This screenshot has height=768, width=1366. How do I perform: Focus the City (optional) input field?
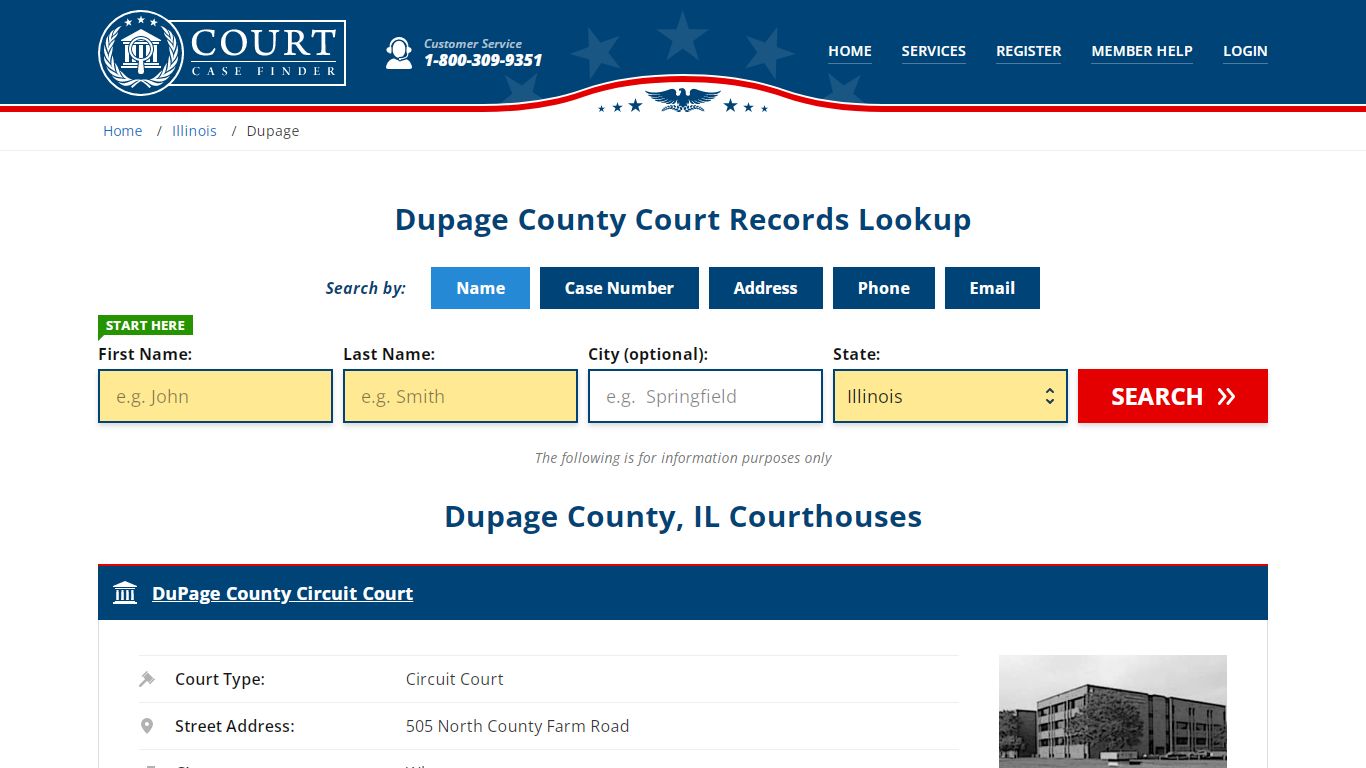(705, 396)
